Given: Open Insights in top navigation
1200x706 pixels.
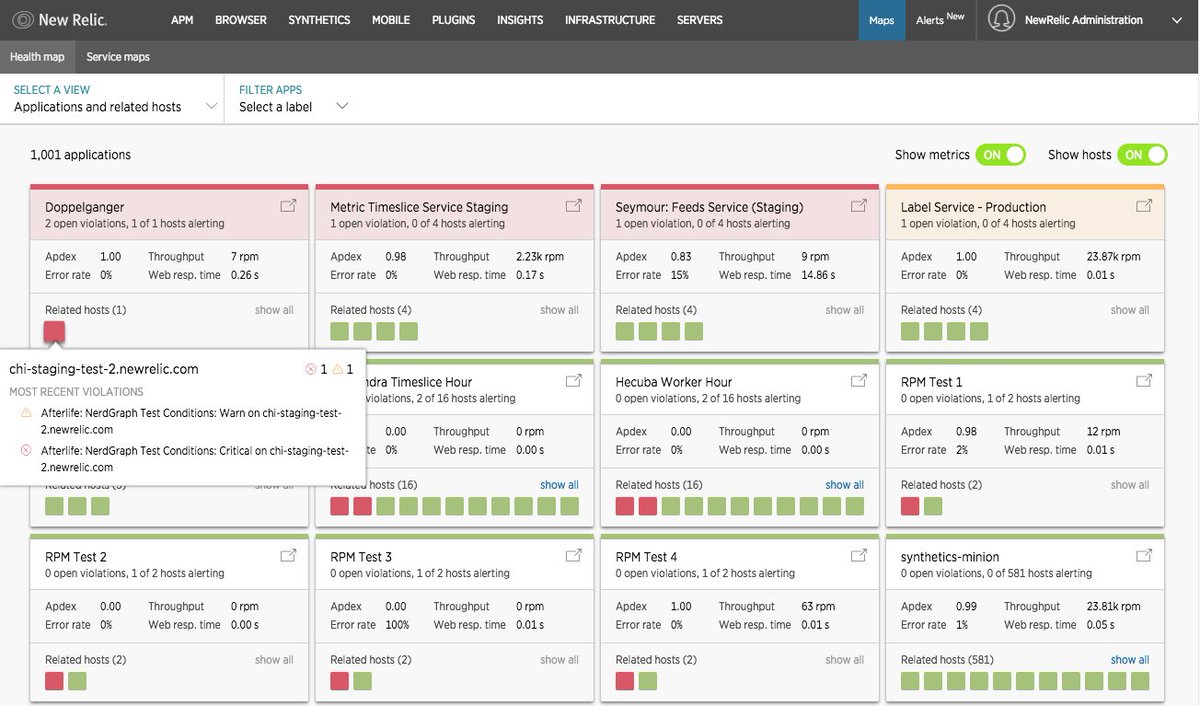Looking at the screenshot, I should pos(520,20).
